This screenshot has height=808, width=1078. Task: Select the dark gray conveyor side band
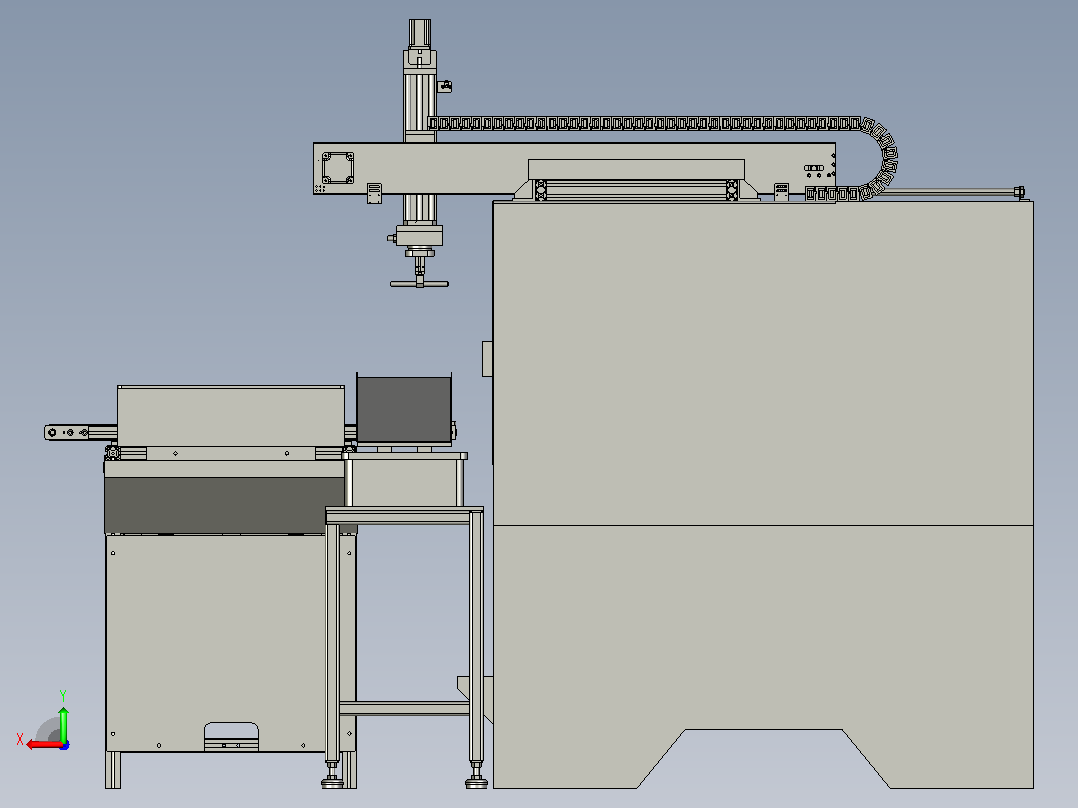click(225, 505)
